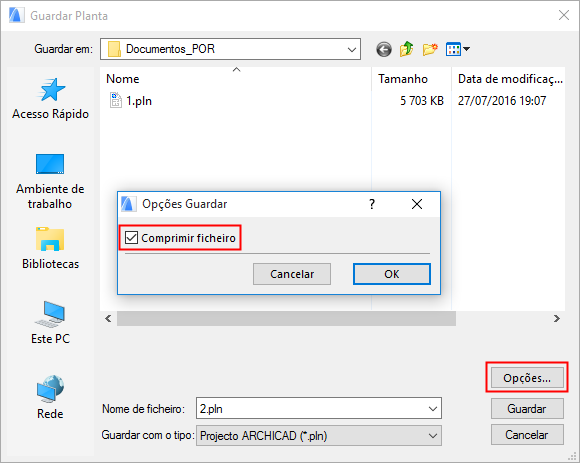Expand Guardar com o tipo dropdown
Viewport: 580px width, 463px height.
[432, 436]
